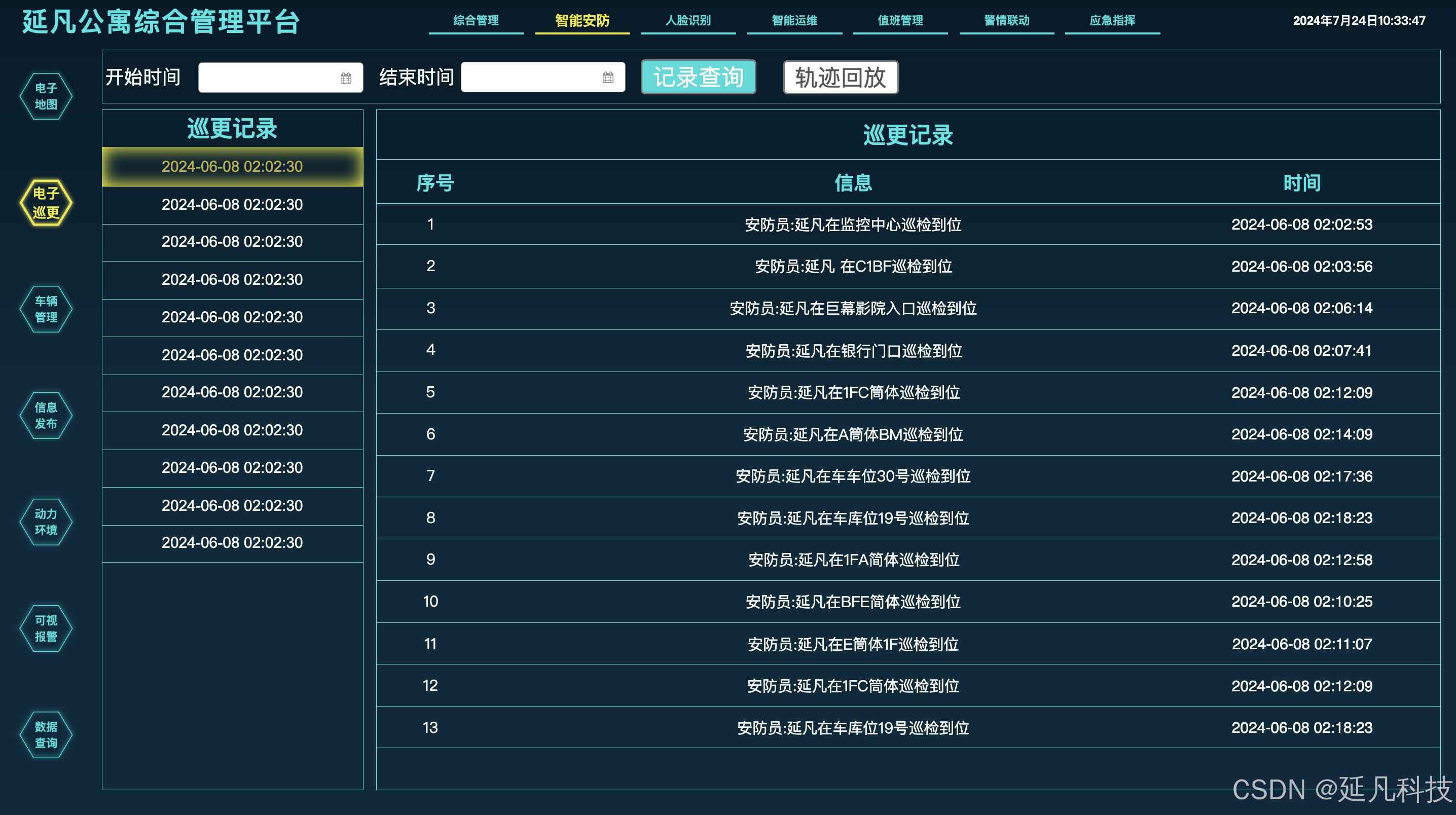Select row 安防员:延凡在E筒体1F巡检到位
Image resolution: width=1456 pixels, height=815 pixels.
point(908,644)
